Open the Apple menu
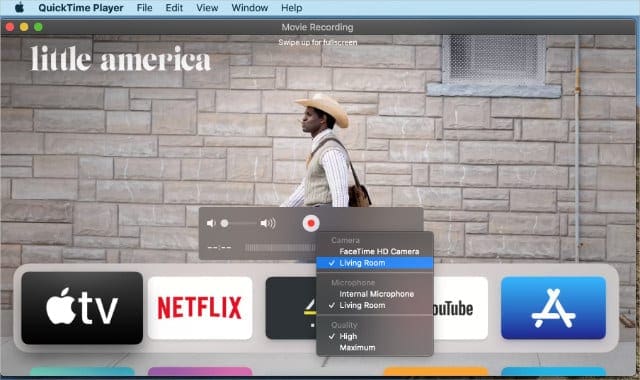The image size is (640, 380). click(x=19, y=8)
